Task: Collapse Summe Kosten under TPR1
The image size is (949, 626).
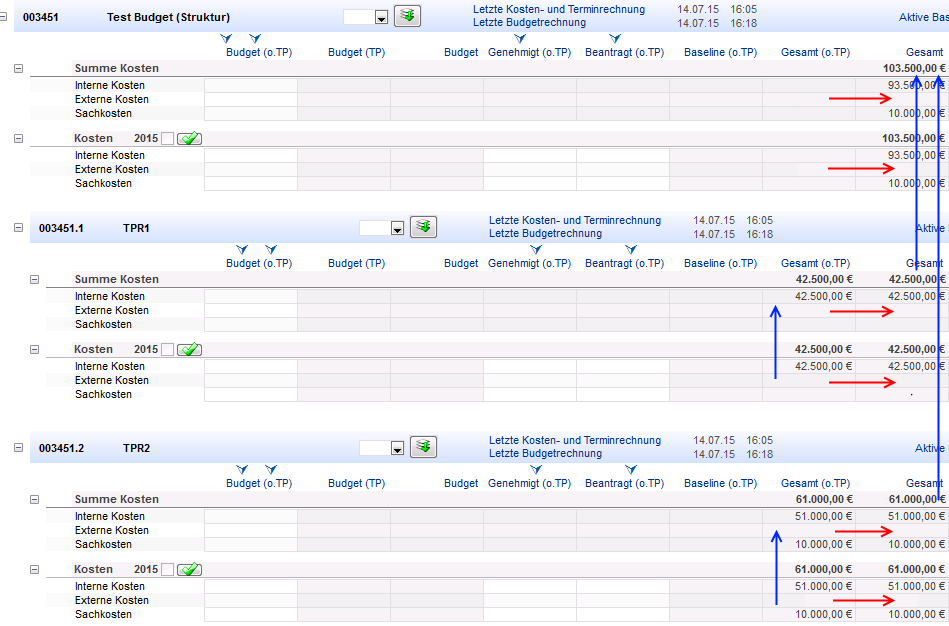Action: pos(34,280)
